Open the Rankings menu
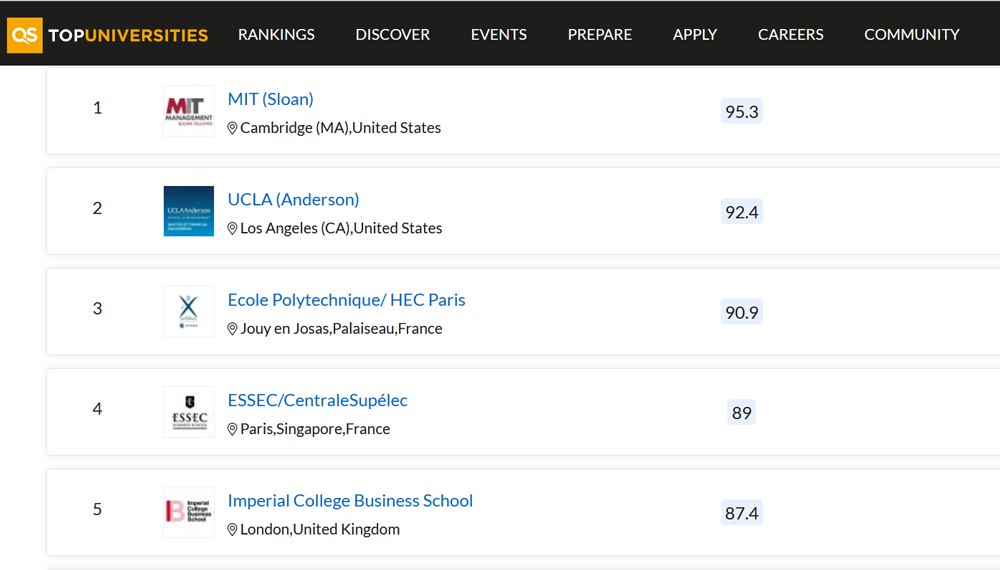The image size is (1000, 570). click(276, 34)
